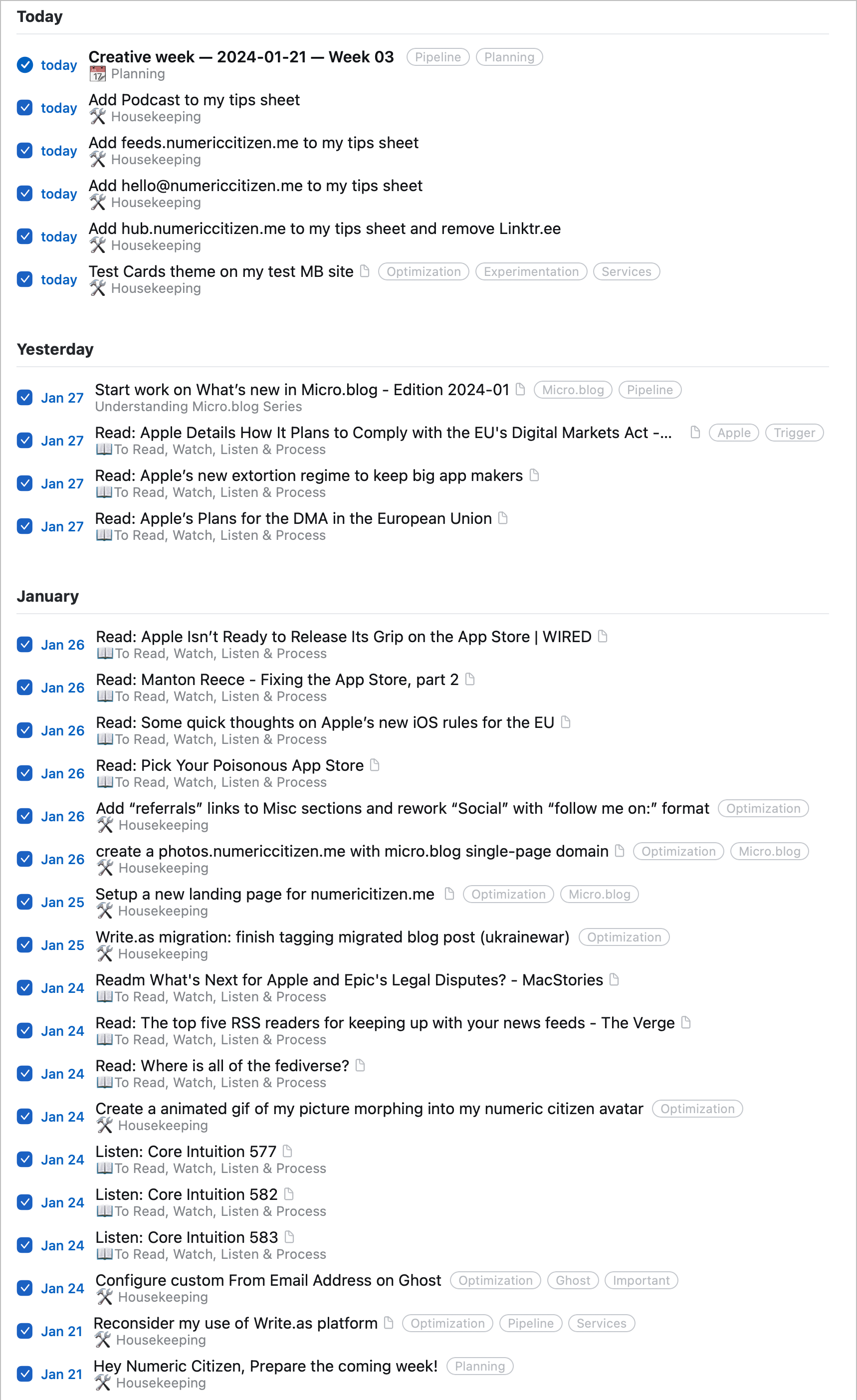Click book icon under Listen: Core Intuition 582

tap(104, 1211)
